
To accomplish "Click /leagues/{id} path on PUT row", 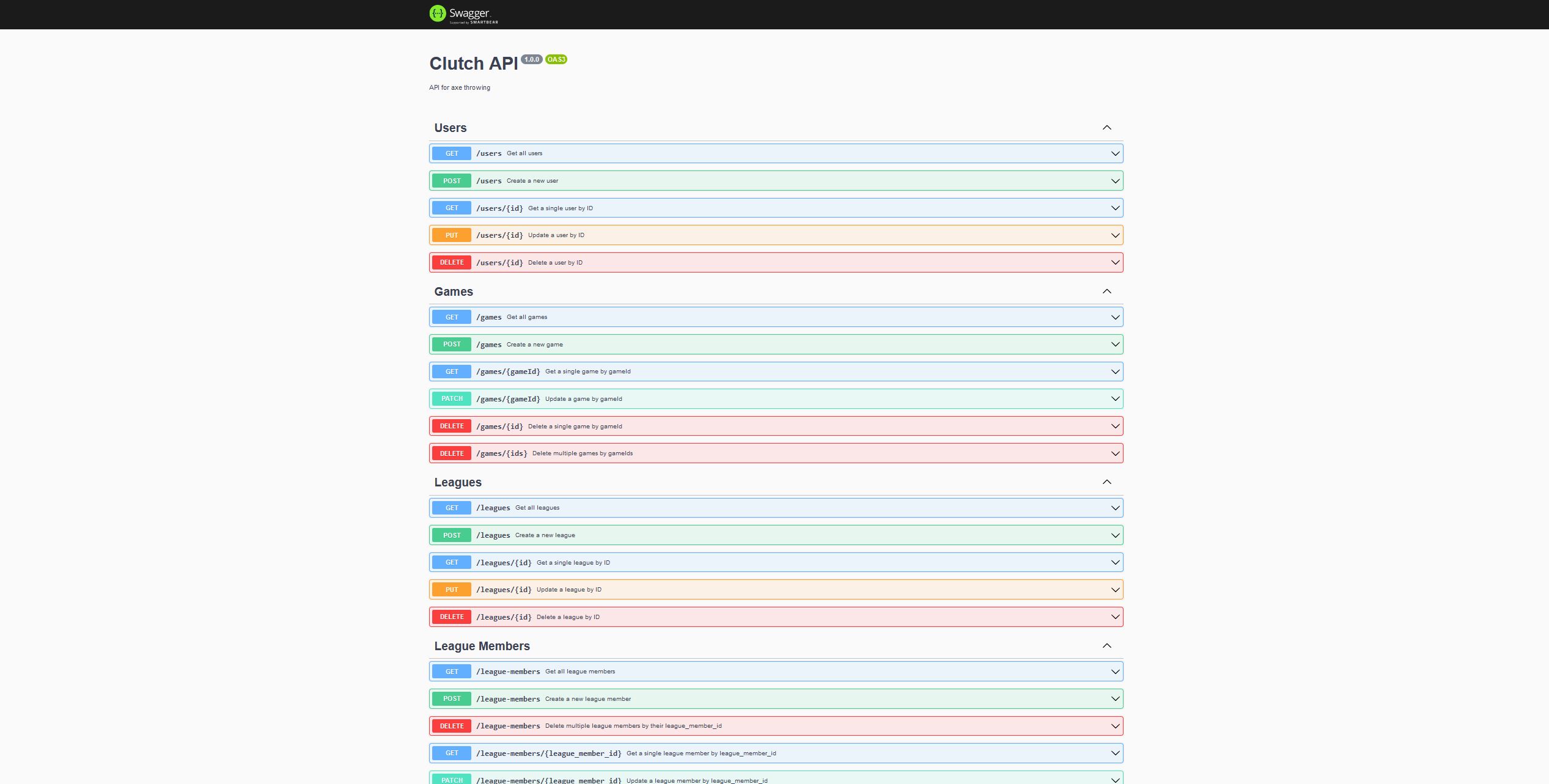I will 504,590.
